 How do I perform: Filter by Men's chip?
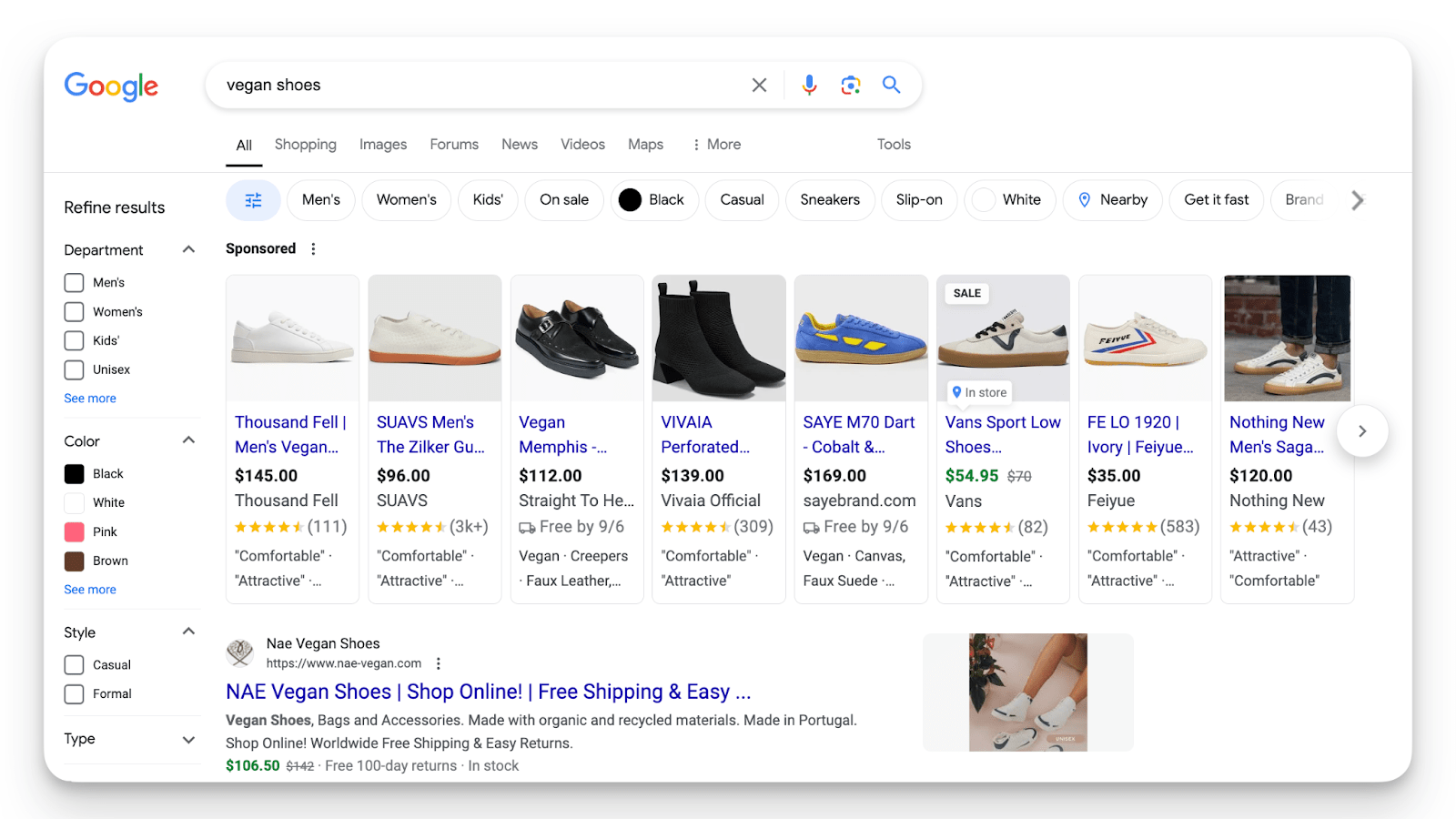[x=321, y=200]
